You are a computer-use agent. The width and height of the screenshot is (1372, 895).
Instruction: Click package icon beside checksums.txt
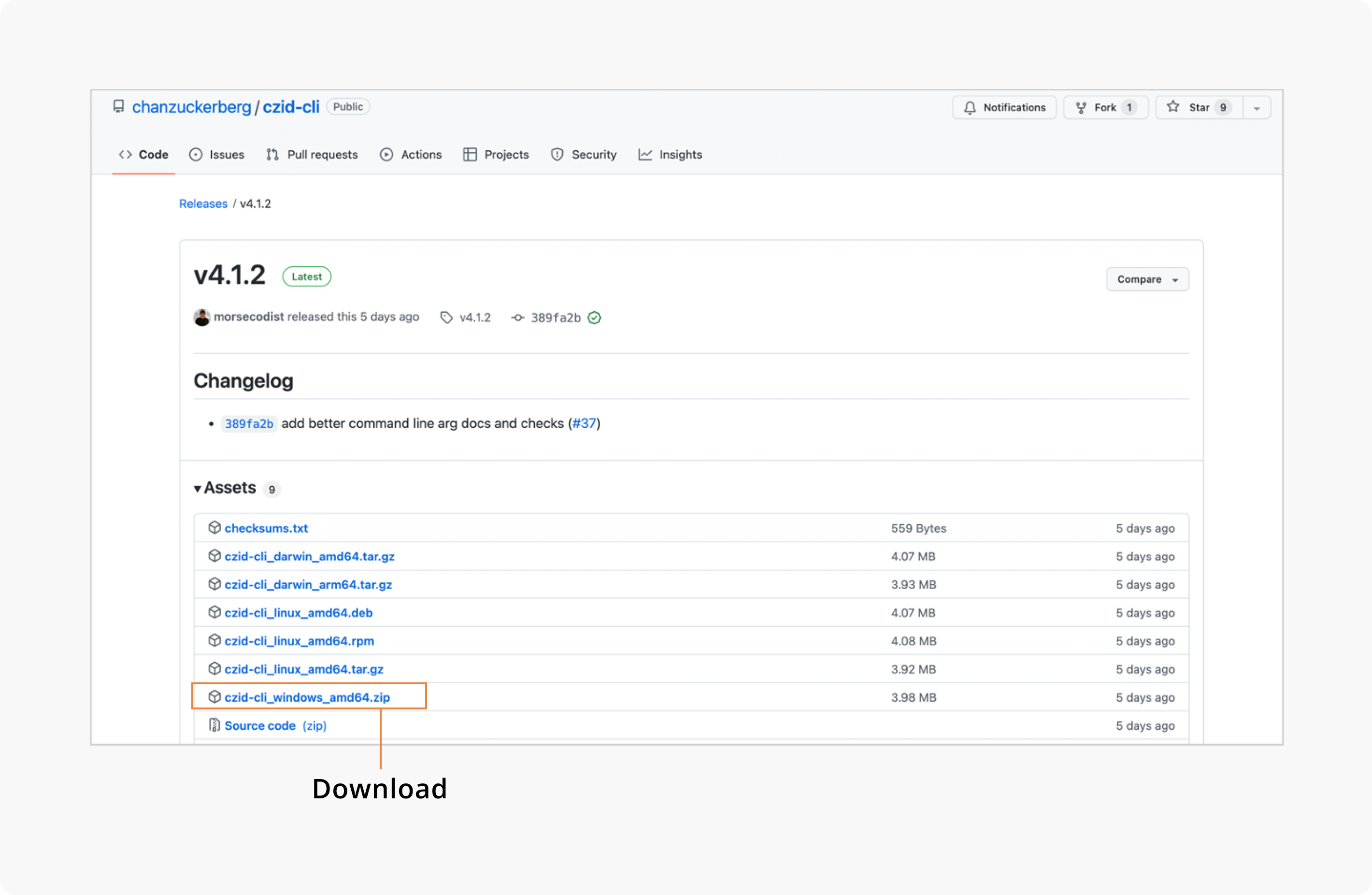[214, 528]
